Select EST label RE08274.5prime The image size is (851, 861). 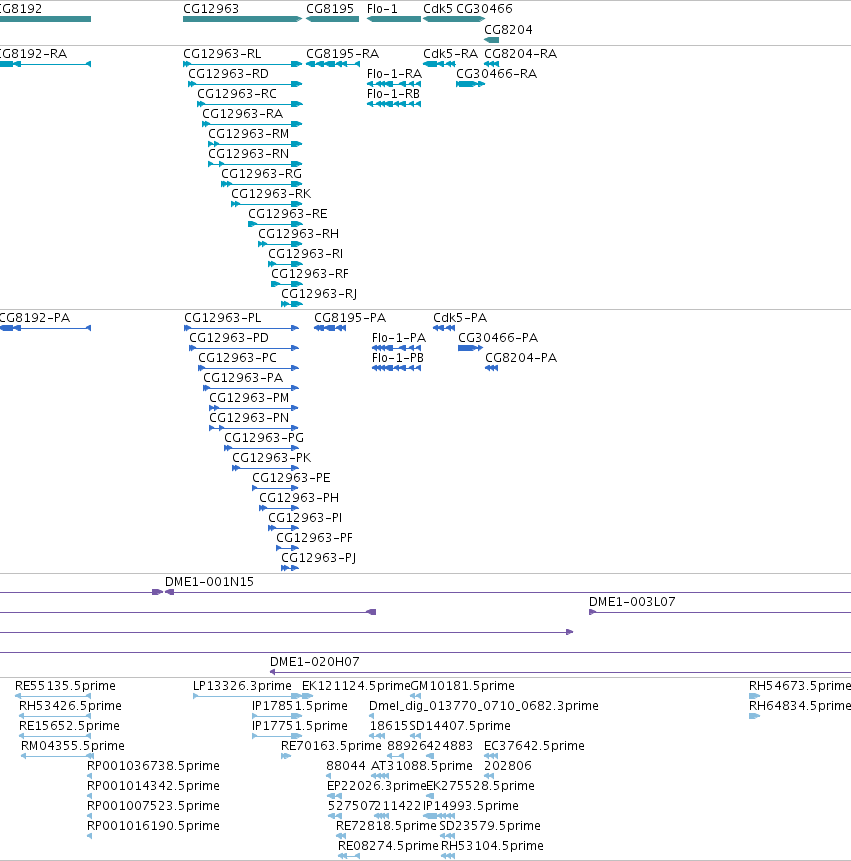[388, 846]
